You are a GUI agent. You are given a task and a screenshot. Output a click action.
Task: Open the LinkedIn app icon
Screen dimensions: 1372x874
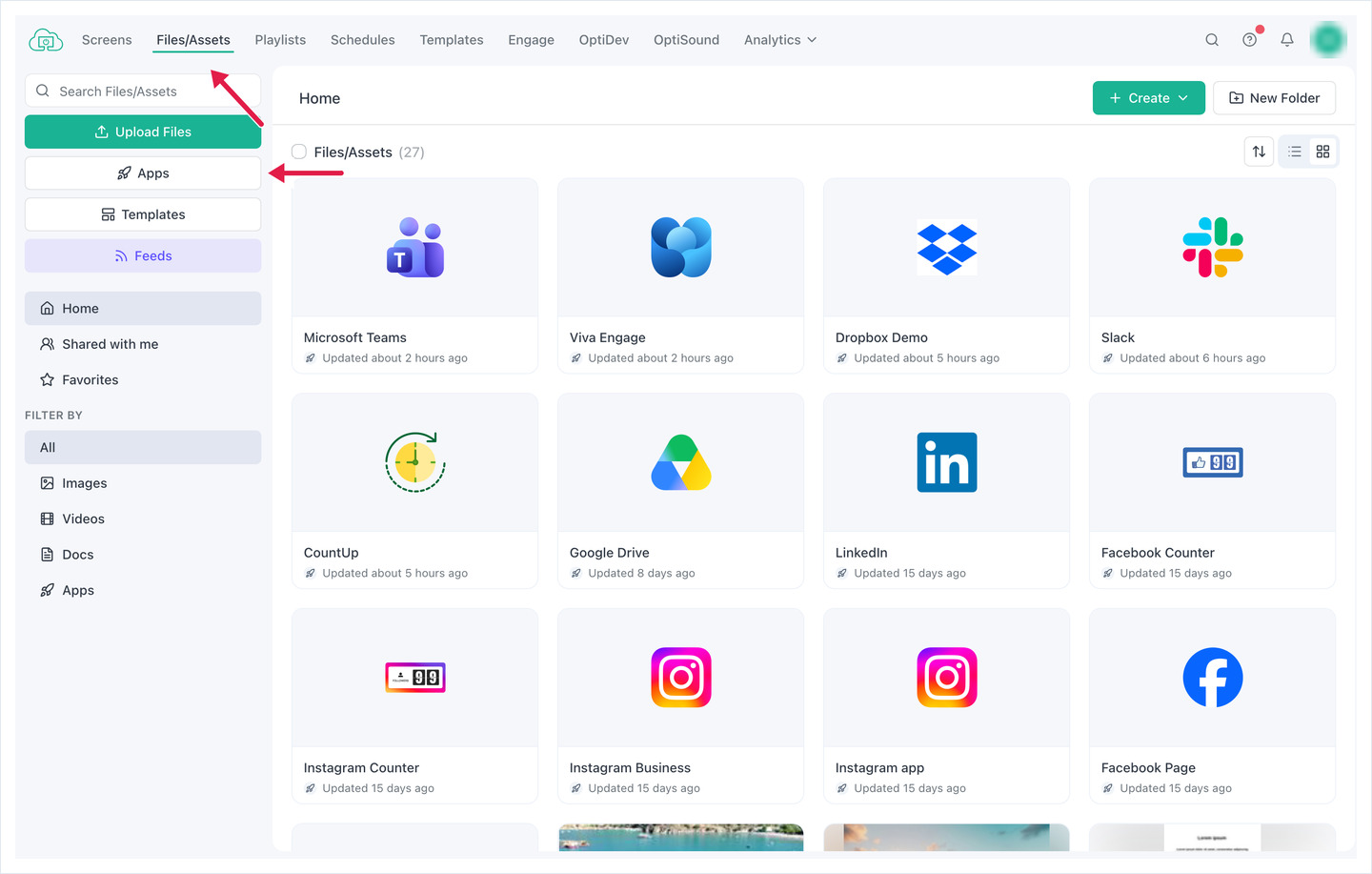click(947, 462)
